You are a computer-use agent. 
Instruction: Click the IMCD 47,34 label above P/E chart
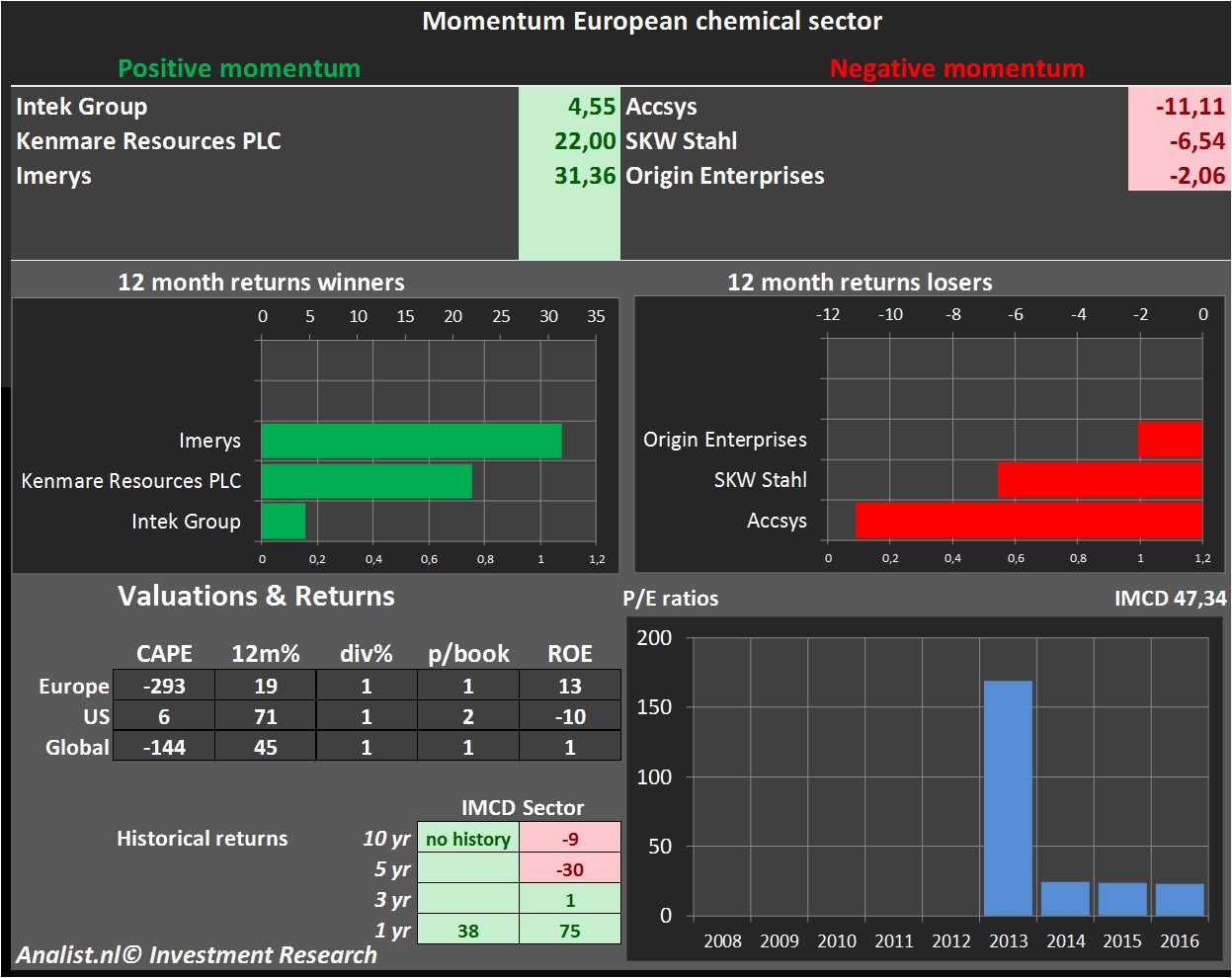(1170, 598)
